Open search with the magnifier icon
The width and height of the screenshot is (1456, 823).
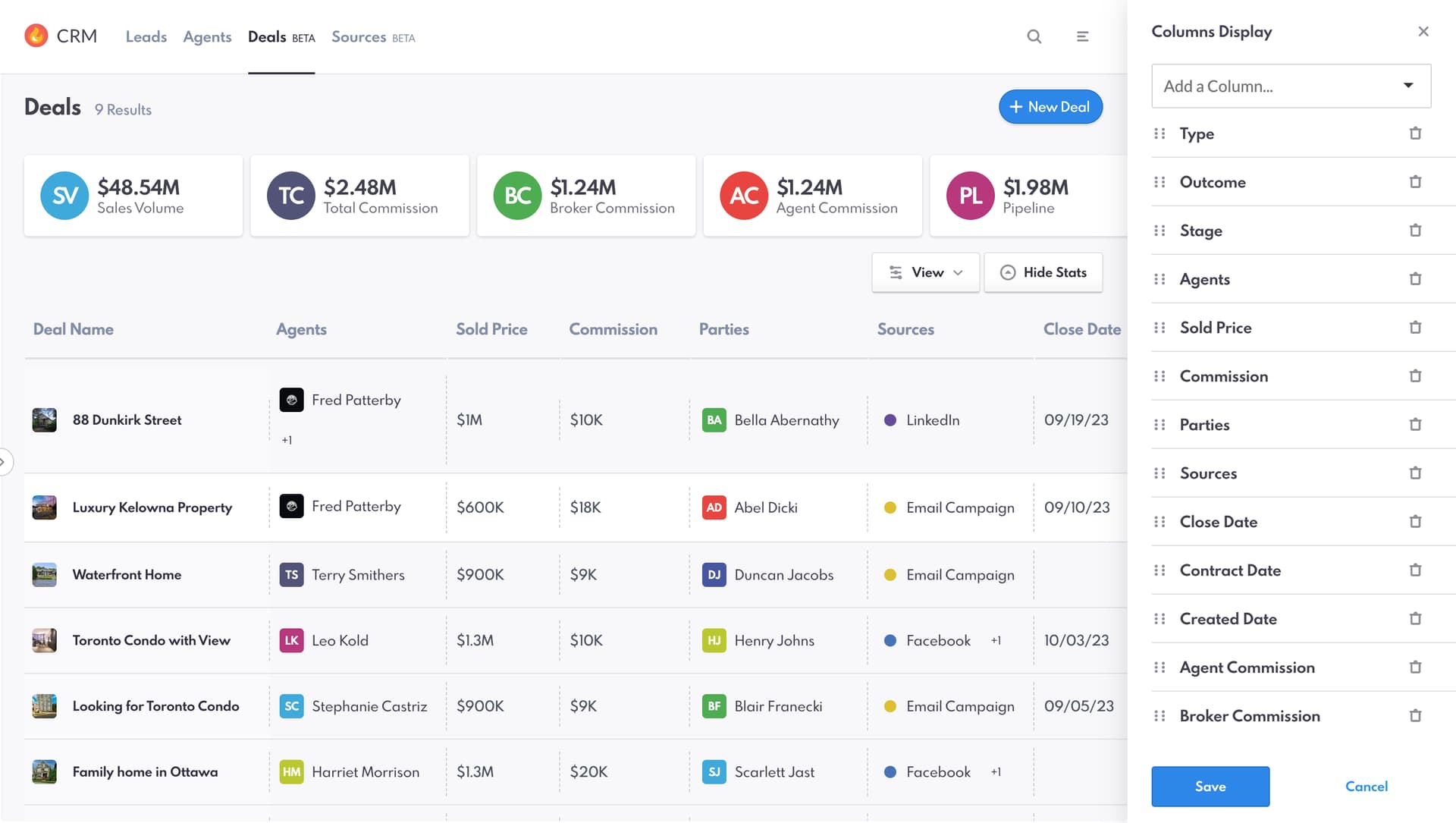tap(1034, 36)
